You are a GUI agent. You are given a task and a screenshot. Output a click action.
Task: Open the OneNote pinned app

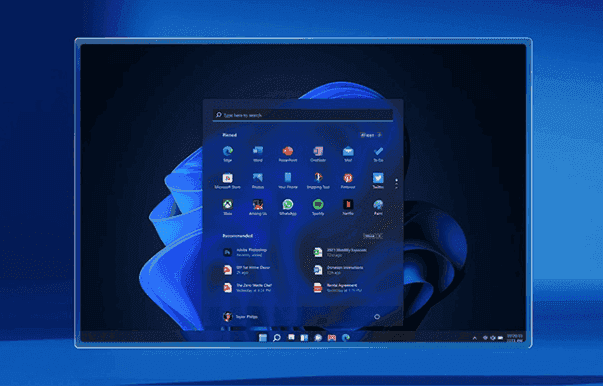pos(318,154)
